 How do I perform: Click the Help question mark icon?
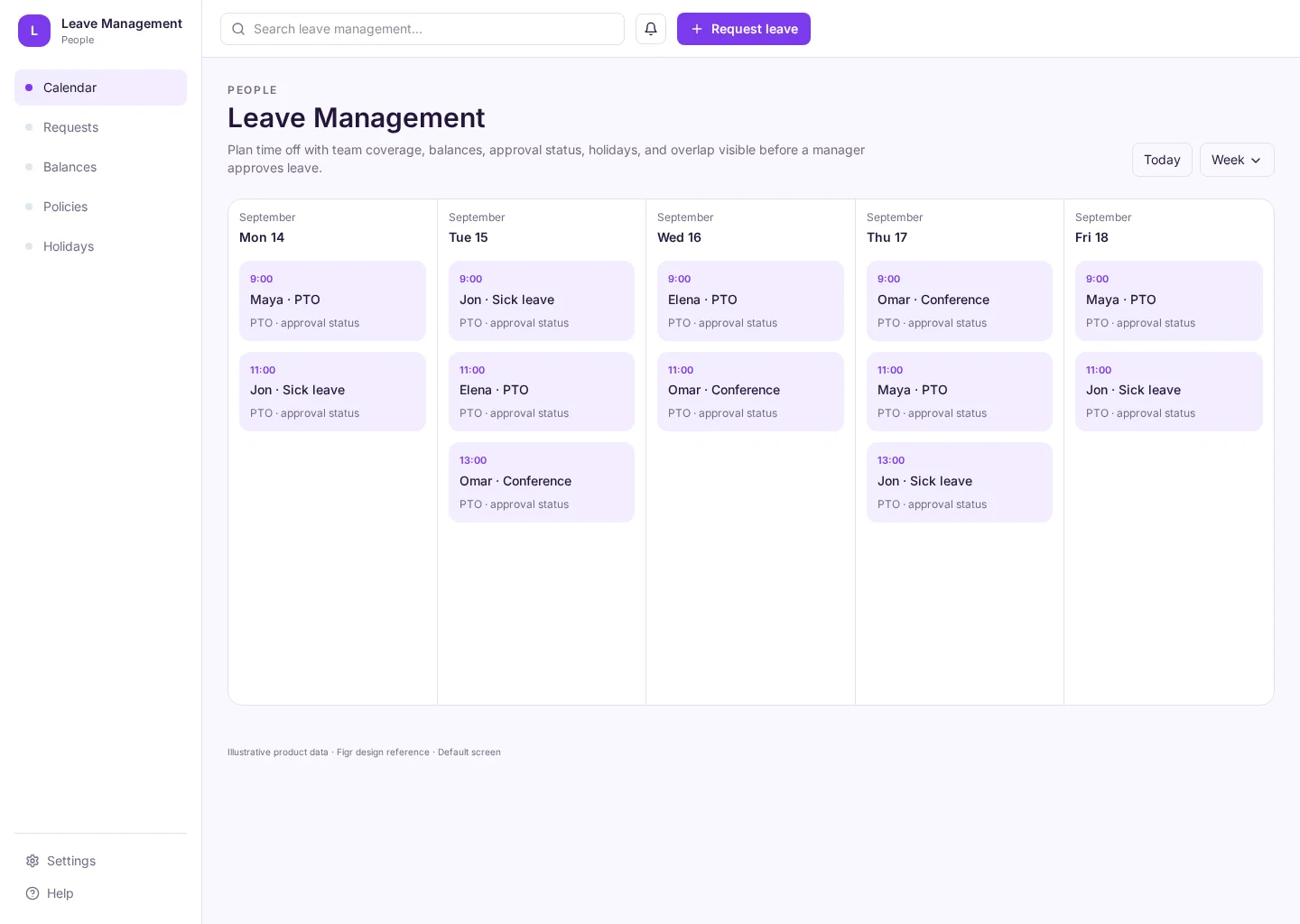click(x=32, y=893)
